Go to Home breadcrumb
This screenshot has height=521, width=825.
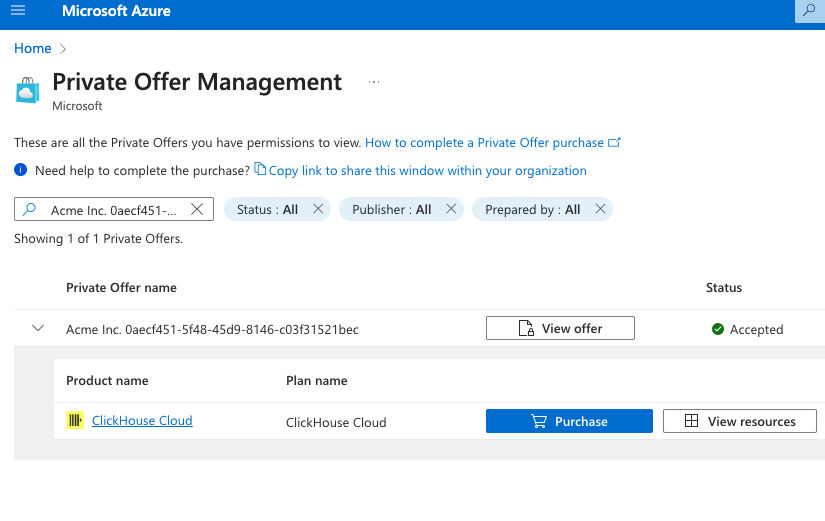pyautogui.click(x=32, y=48)
